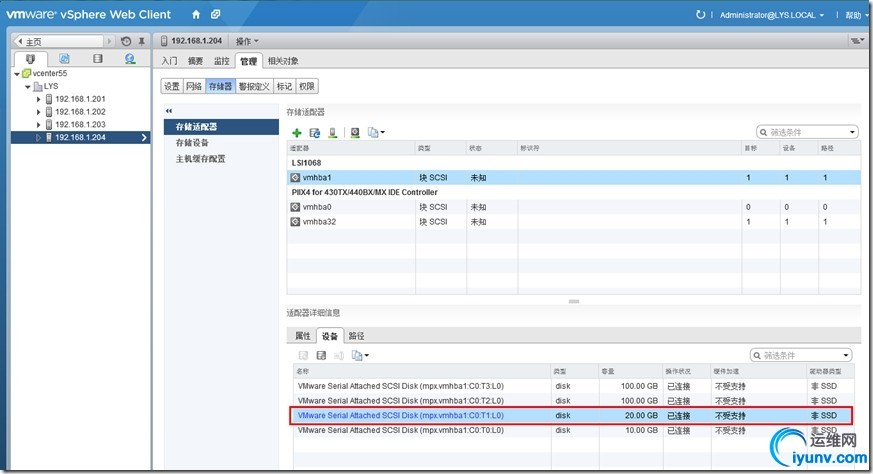
Task: Collapse the vcenter55 tree node
Action: coord(17,74)
